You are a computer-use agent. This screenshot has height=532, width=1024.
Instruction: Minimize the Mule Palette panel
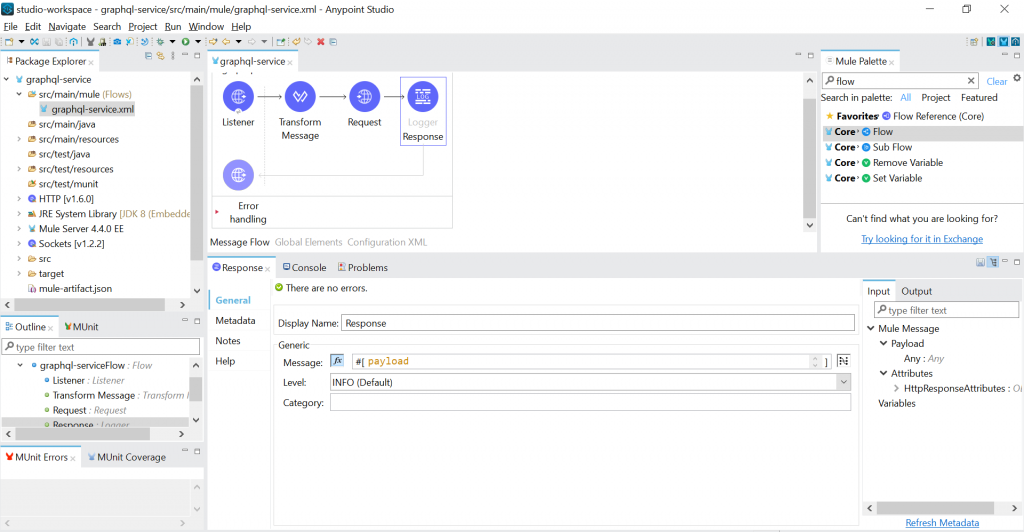point(1004,55)
